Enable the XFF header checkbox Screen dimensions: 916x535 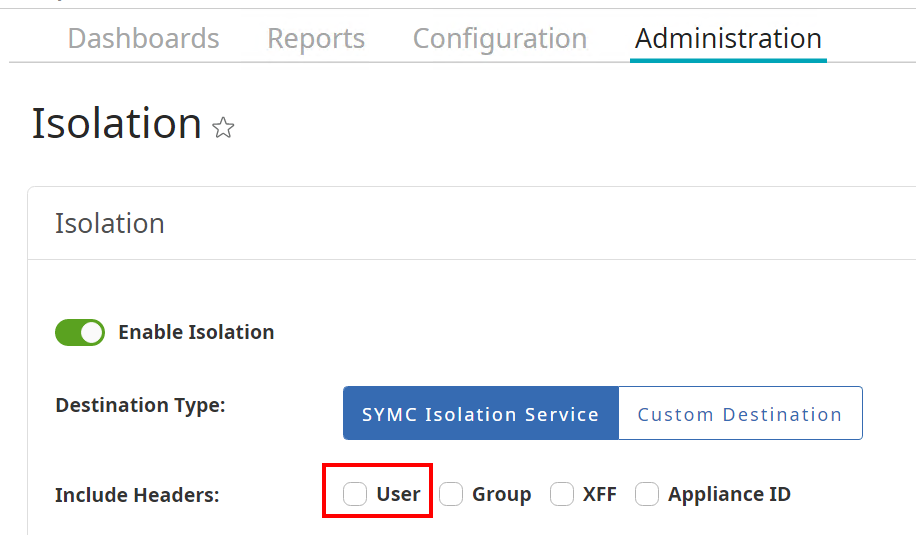coord(562,494)
